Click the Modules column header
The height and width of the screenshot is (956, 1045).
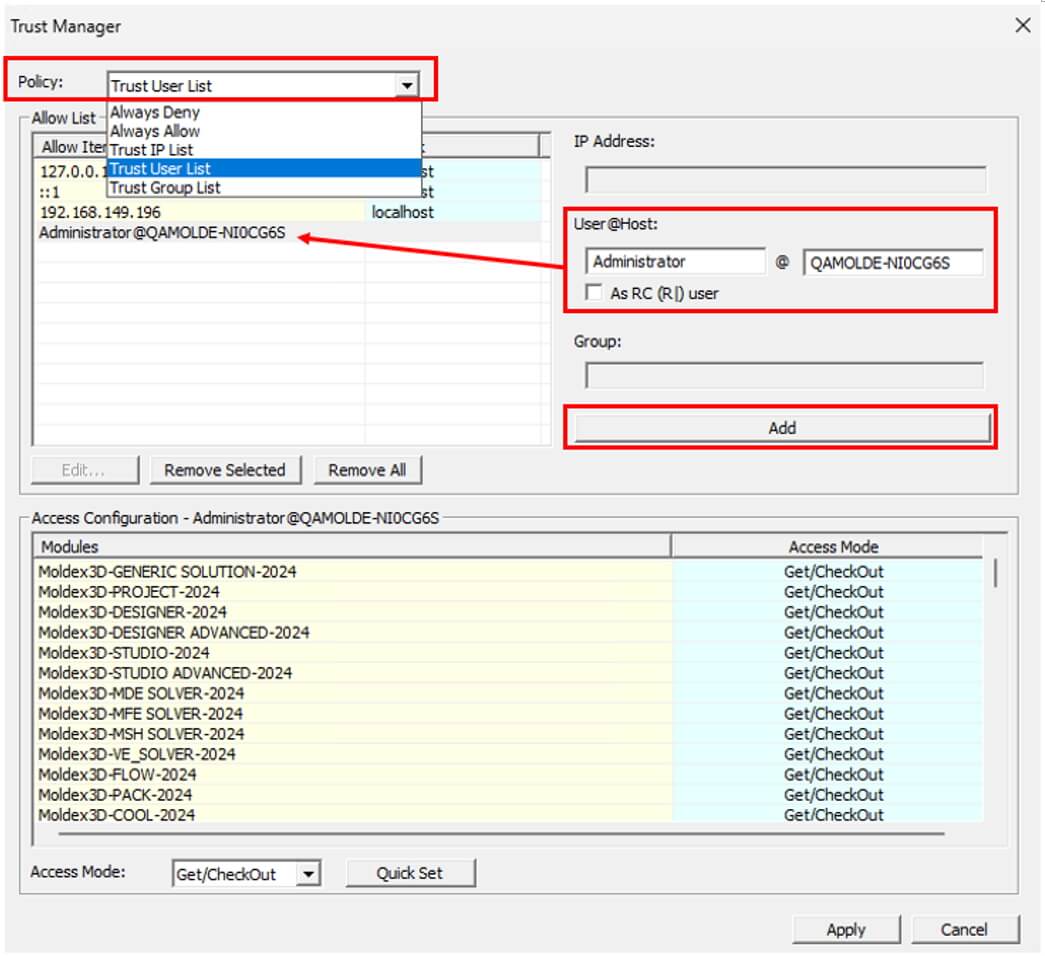[x=352, y=547]
